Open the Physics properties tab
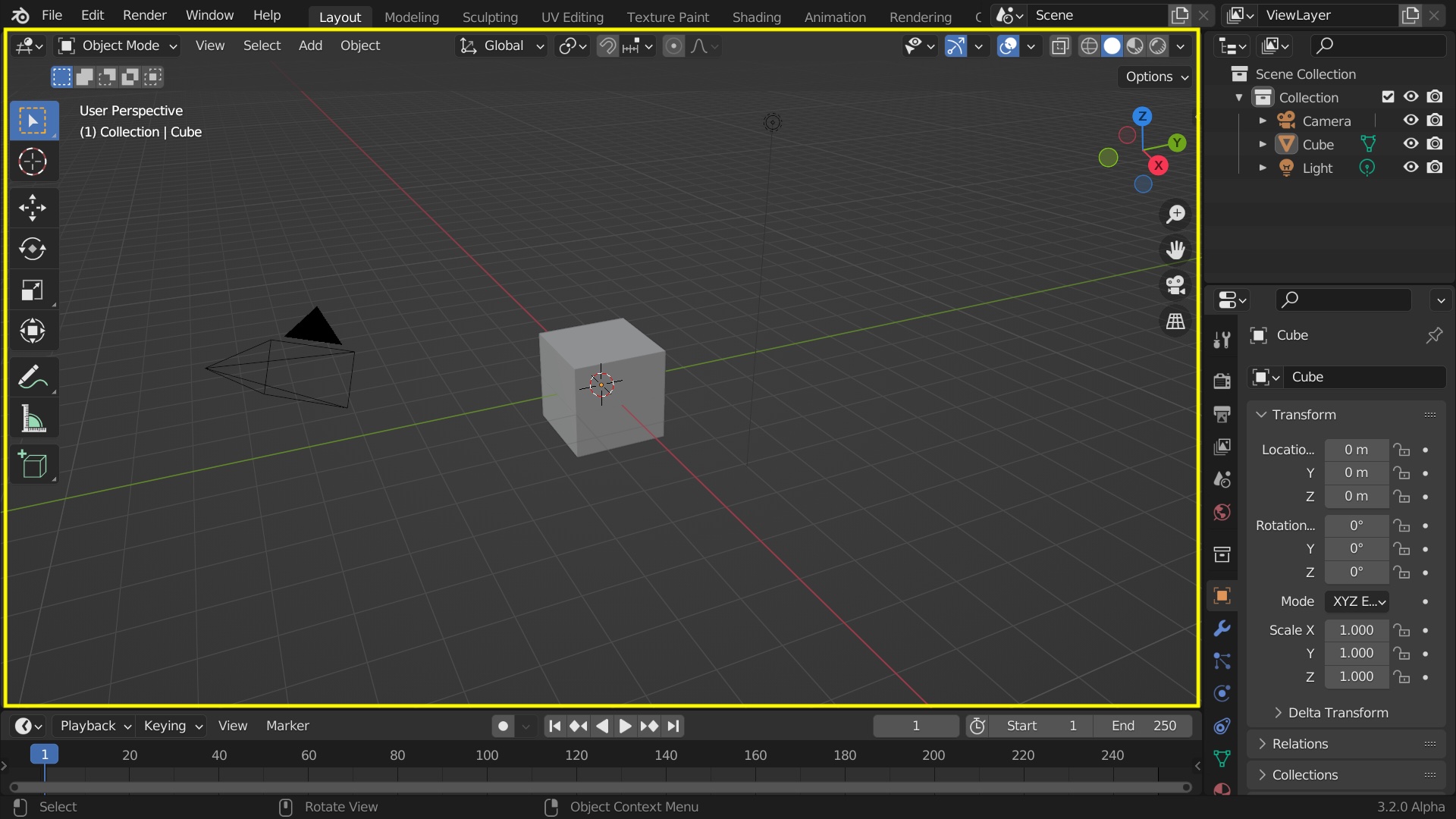 coord(1222,693)
